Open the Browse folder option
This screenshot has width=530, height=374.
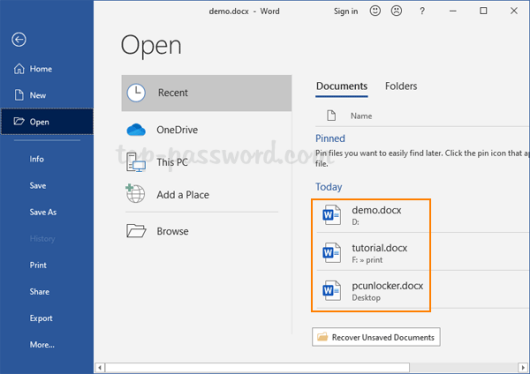pos(206,231)
